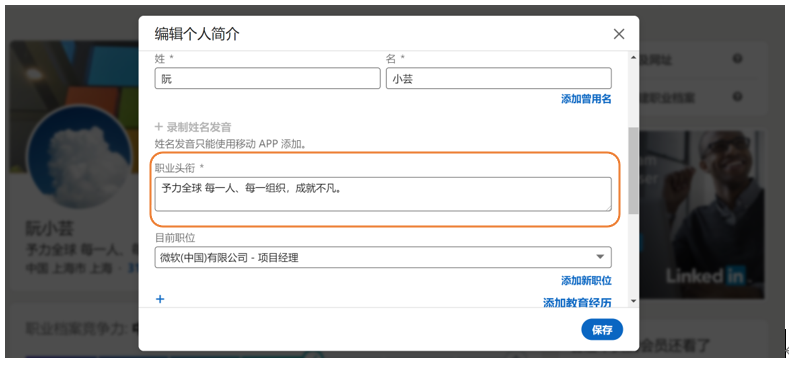
Task: Click the 录制姓名发音 plus option
Action: click(x=193, y=127)
